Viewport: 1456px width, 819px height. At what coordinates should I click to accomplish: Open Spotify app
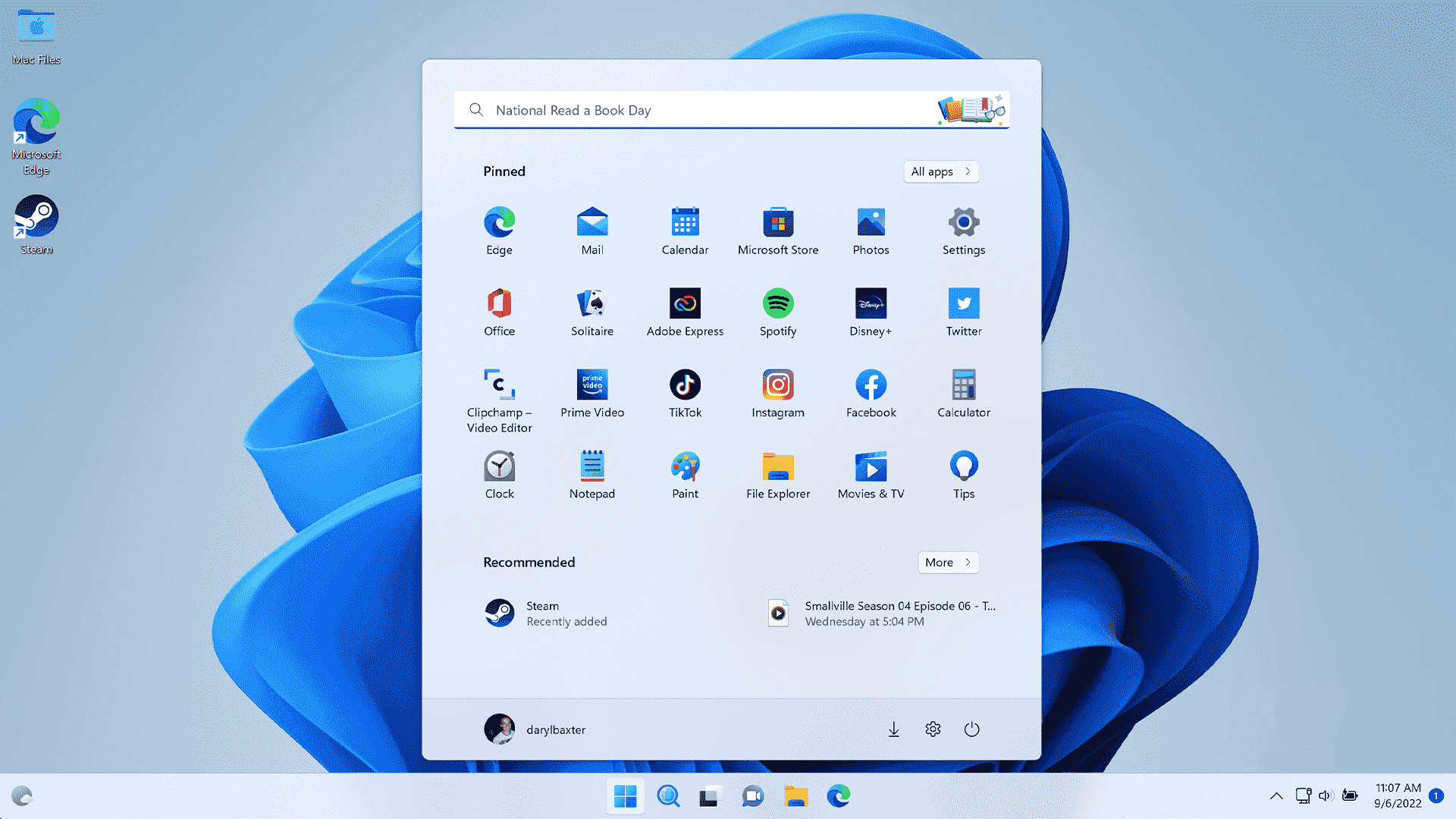(778, 303)
